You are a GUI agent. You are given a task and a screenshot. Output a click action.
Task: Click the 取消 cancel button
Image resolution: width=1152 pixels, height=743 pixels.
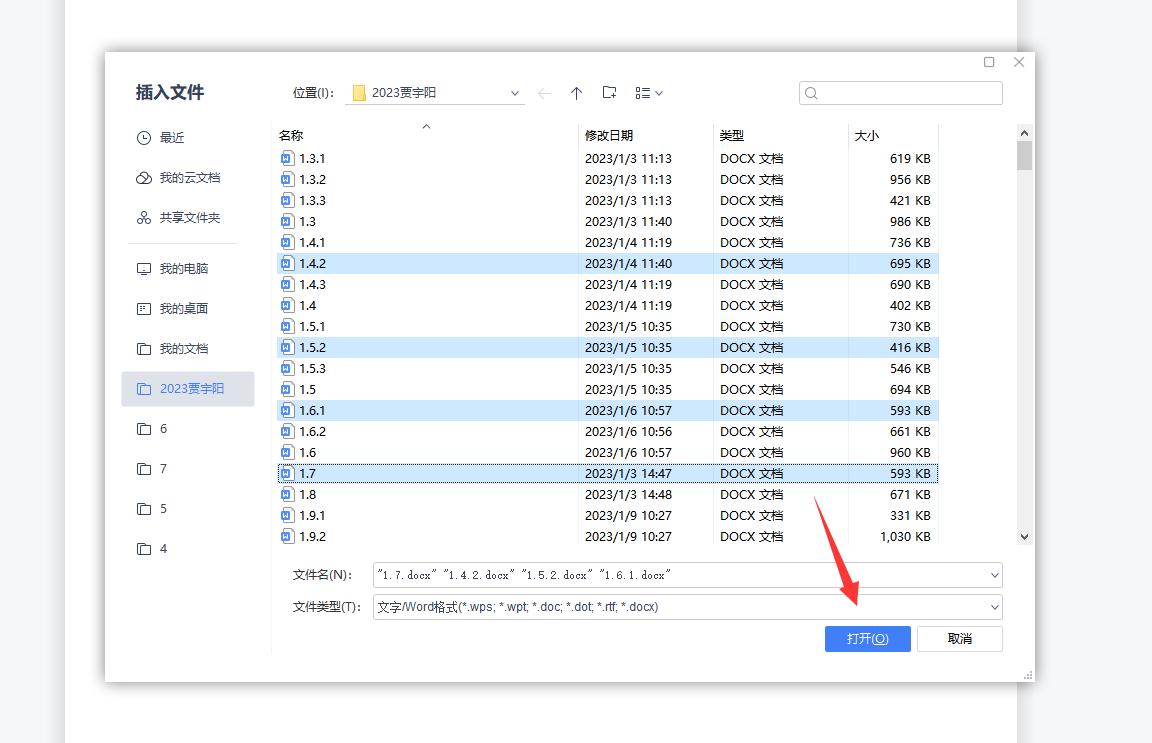coord(959,639)
